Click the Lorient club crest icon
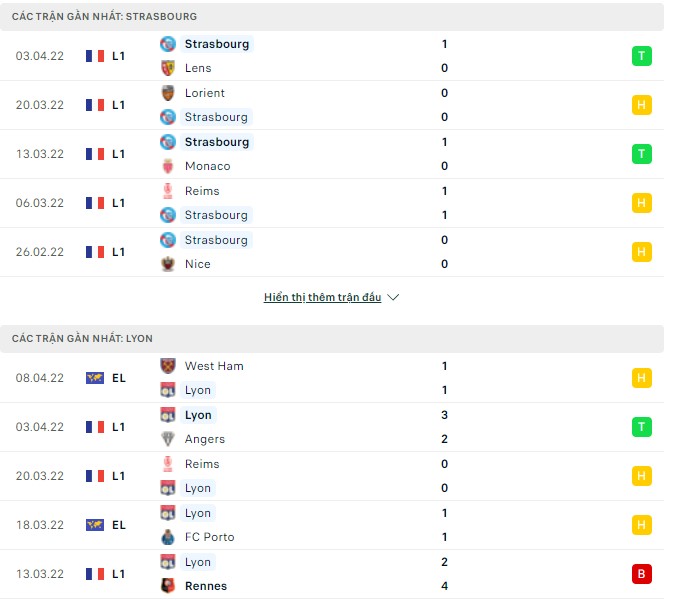 [168, 93]
